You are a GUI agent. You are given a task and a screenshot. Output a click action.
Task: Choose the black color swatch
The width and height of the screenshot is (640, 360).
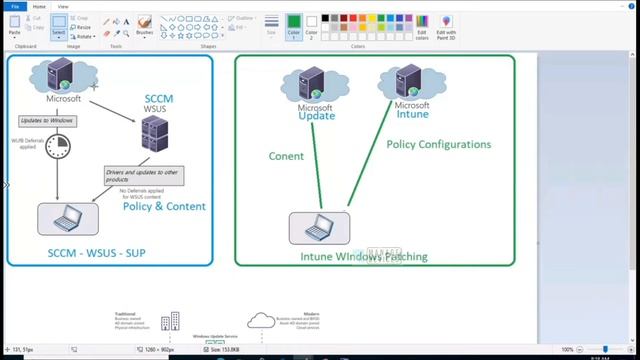[325, 18]
